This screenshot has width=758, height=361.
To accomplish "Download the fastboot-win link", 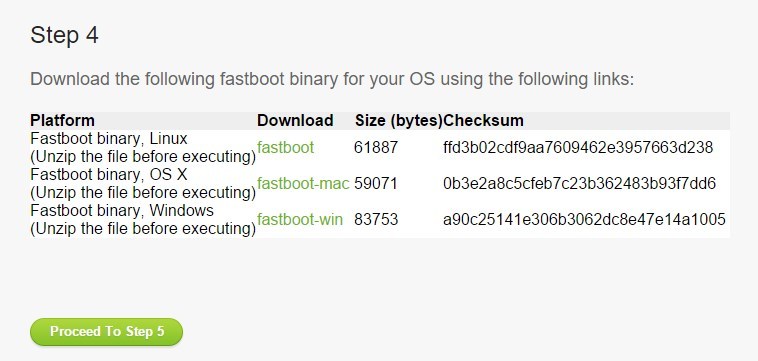I will (300, 219).
